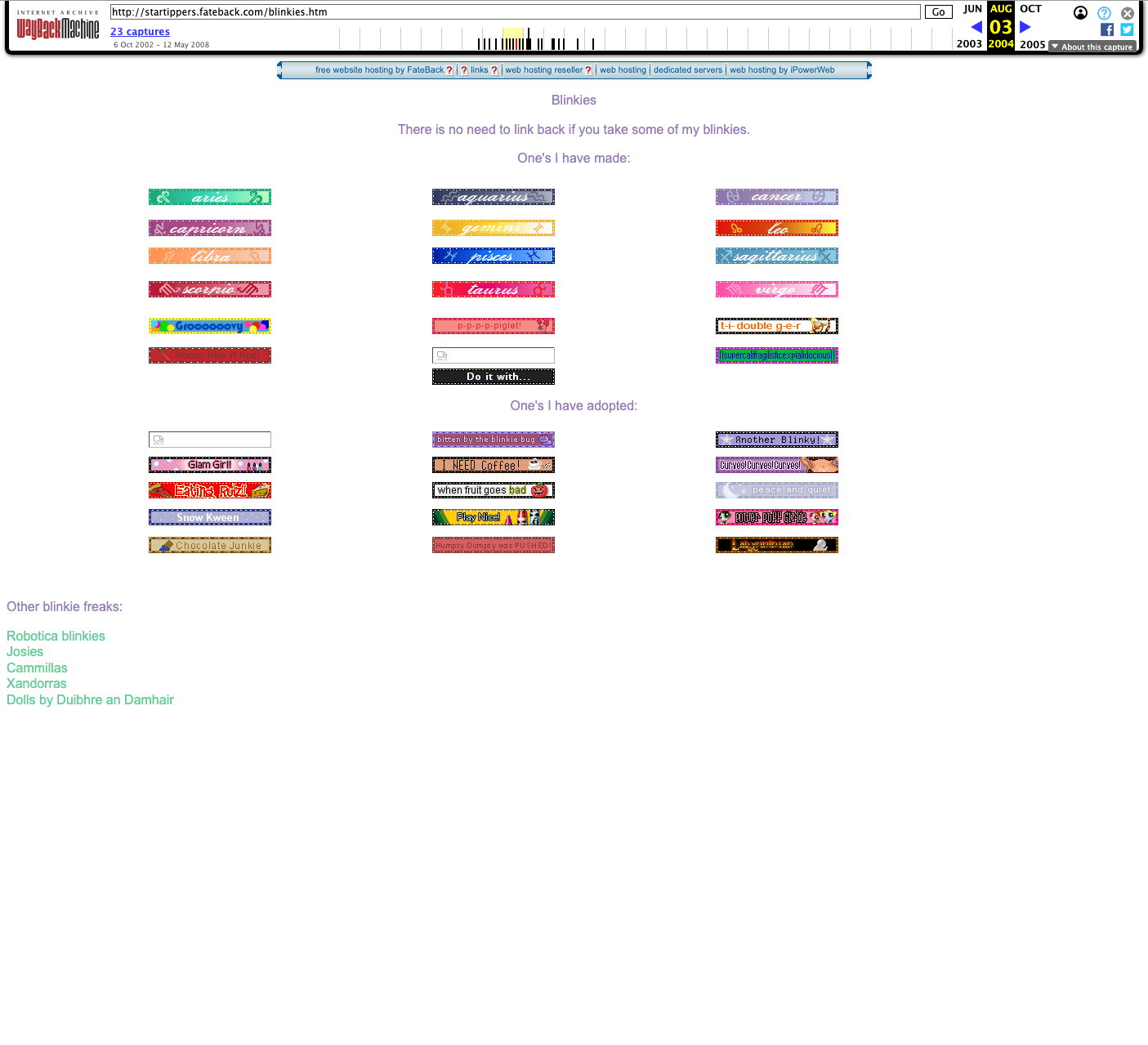Open Dolls by Duibhre an Damhair link
The image size is (1148, 1045).
pos(90,699)
